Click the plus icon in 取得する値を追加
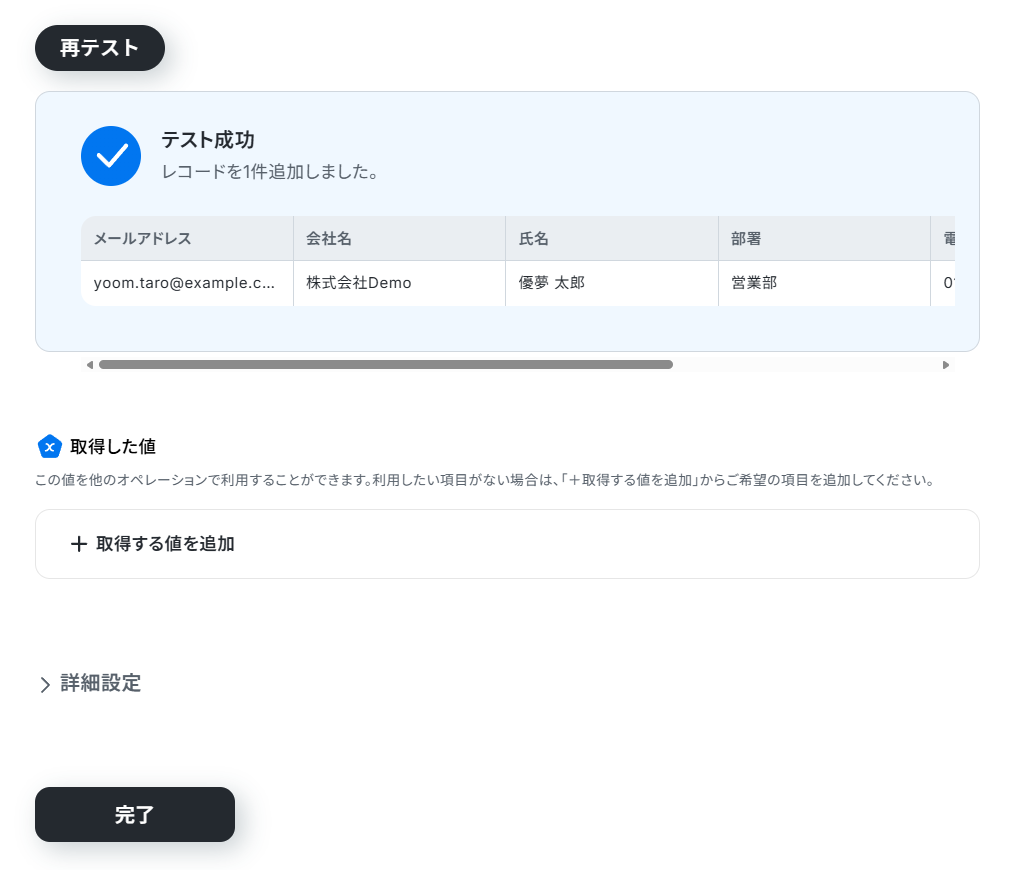This screenshot has width=1010, height=870. 79,544
